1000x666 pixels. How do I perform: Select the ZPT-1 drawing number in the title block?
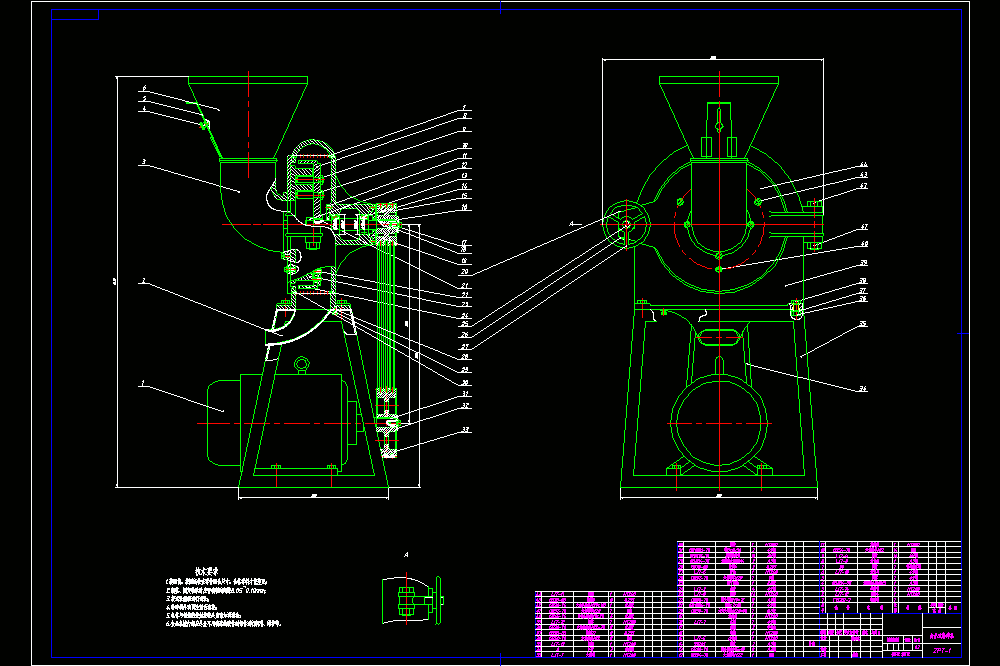(x=941, y=651)
